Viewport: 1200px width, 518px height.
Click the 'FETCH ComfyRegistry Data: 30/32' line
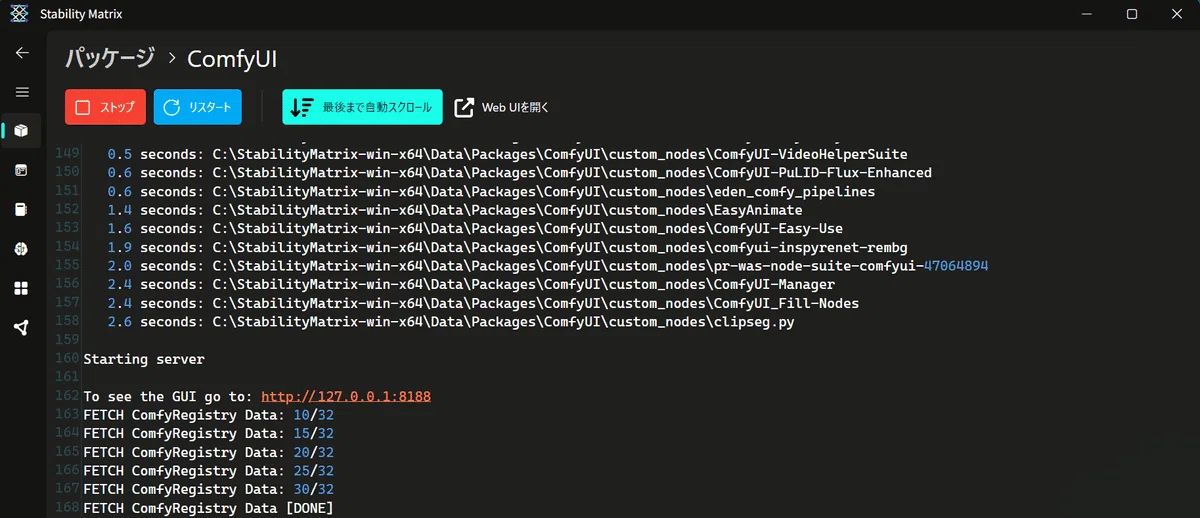[208, 490]
